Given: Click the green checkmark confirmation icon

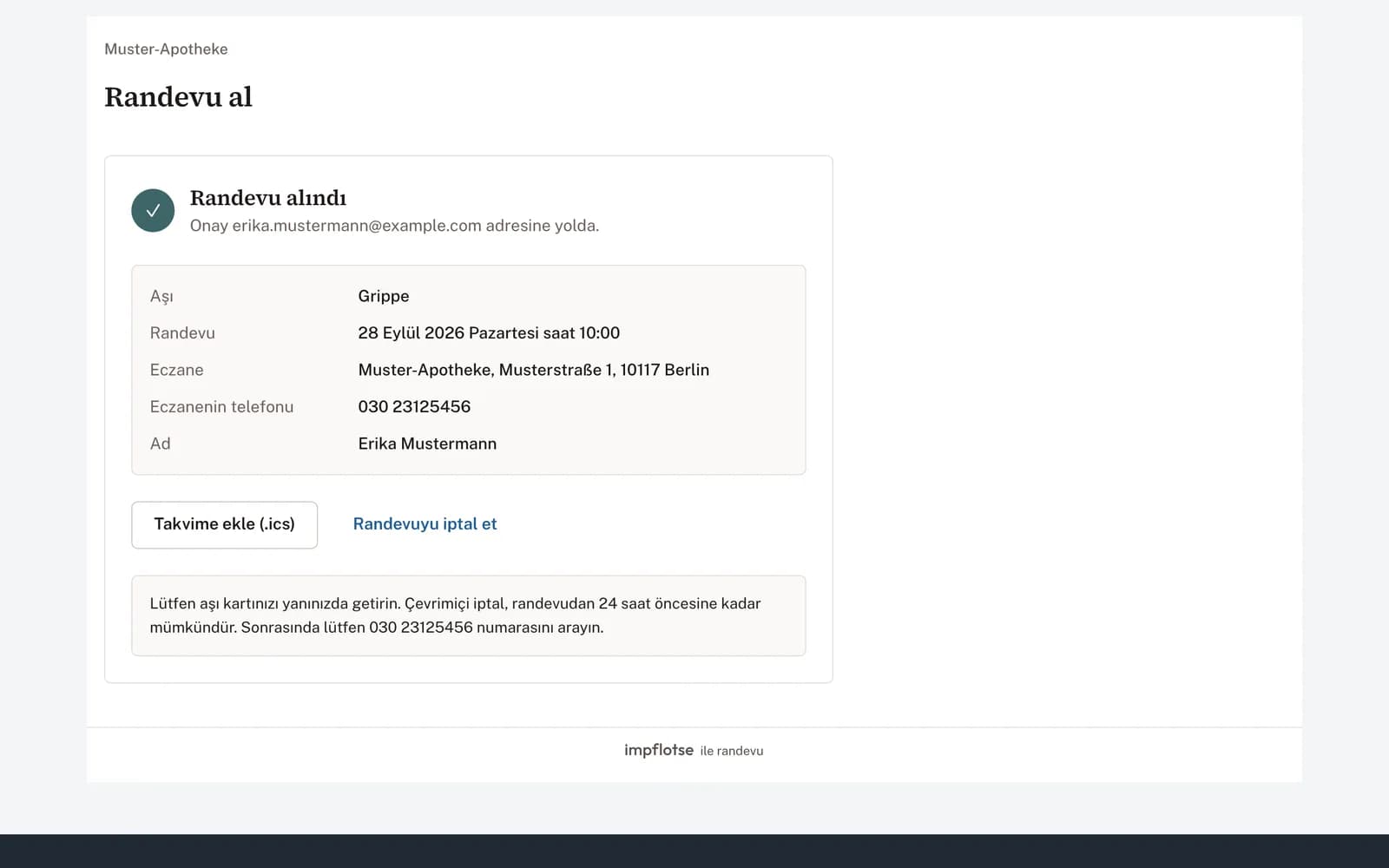Looking at the screenshot, I should pyautogui.click(x=153, y=211).
